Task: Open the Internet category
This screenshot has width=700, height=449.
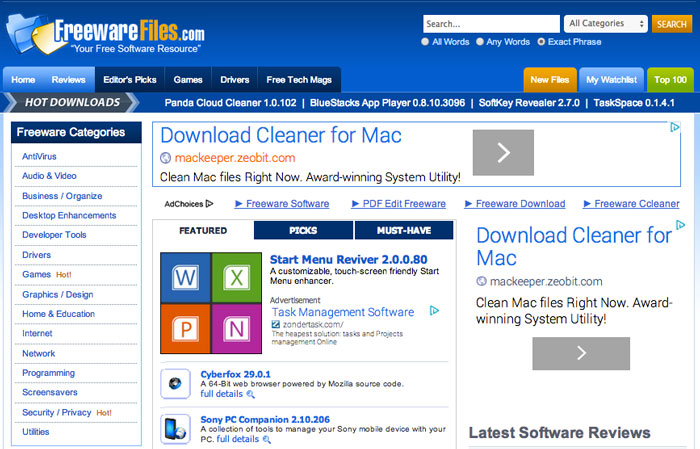Action: pyautogui.click(x=37, y=333)
